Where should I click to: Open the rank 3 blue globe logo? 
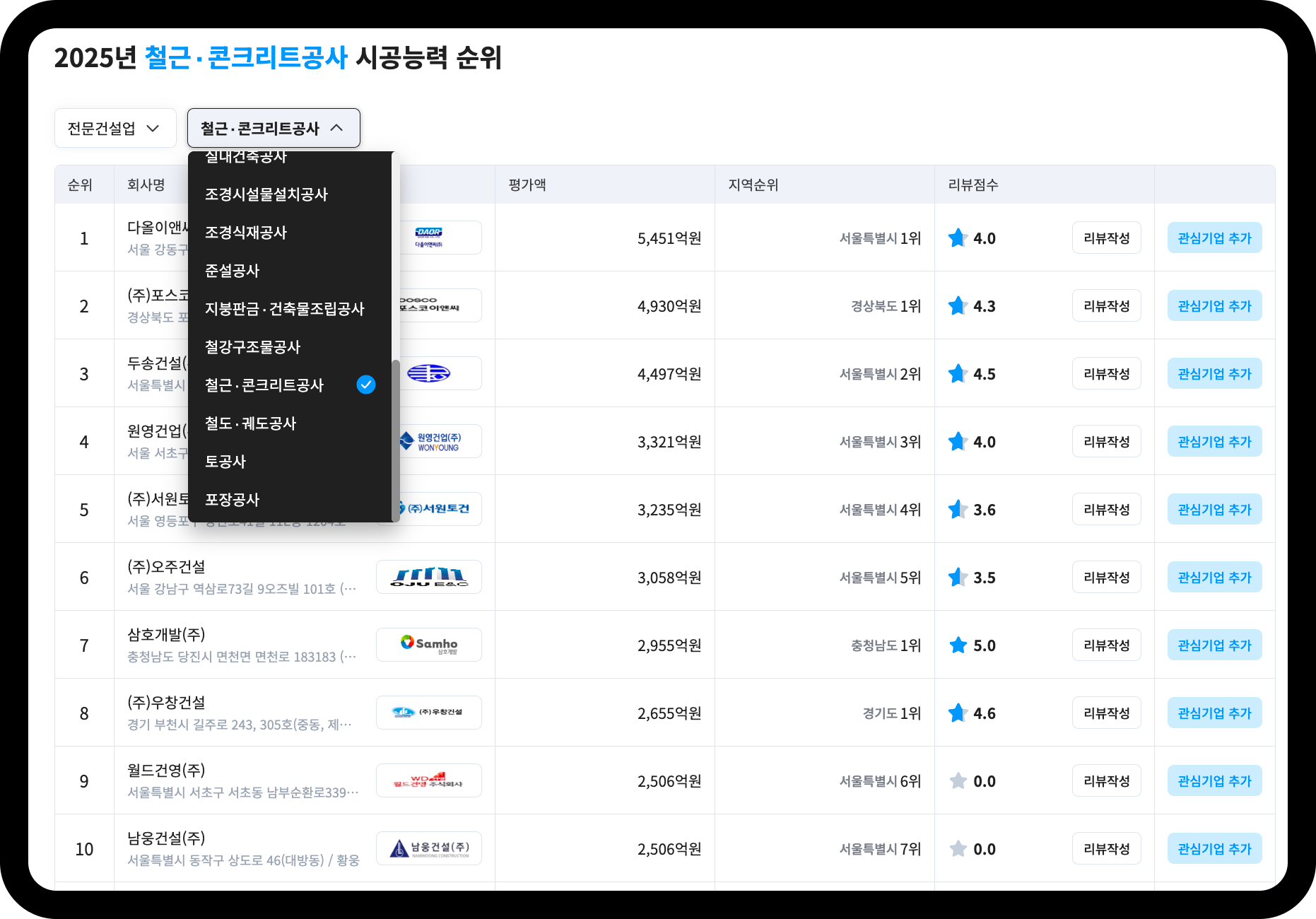(x=440, y=373)
